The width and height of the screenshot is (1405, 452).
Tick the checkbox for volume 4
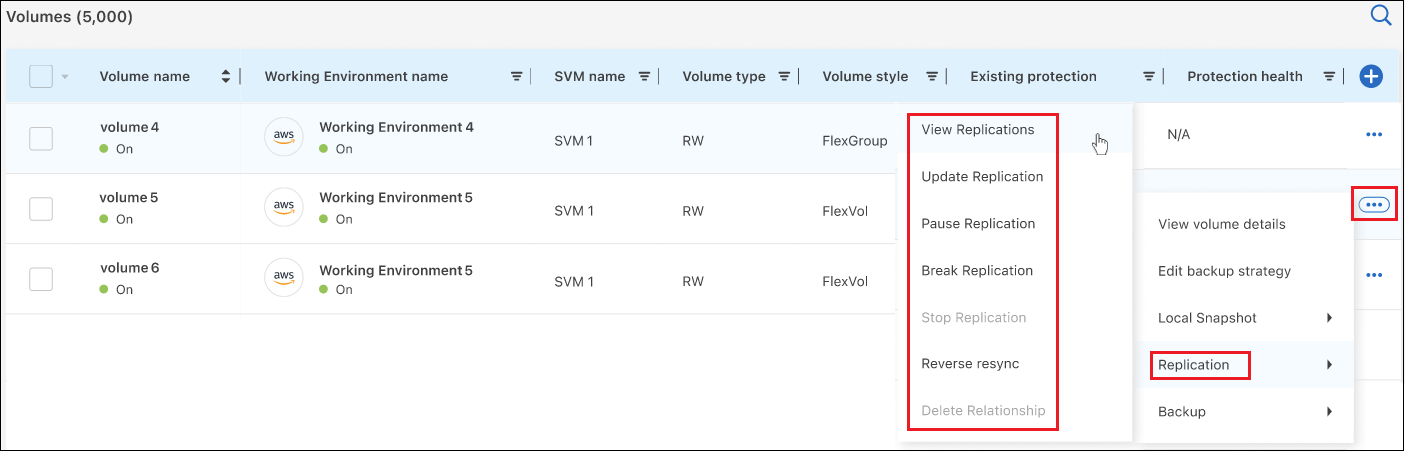pos(41,139)
